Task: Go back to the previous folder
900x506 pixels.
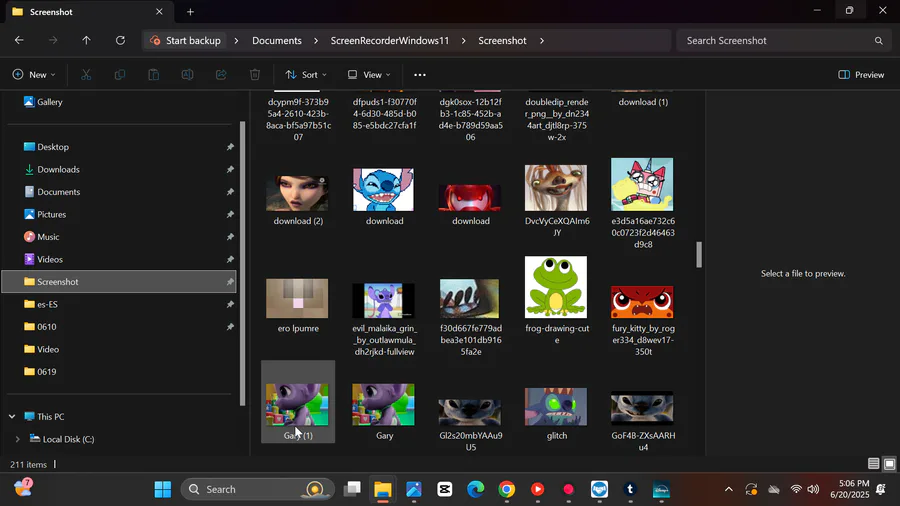Action: pyautogui.click(x=19, y=40)
